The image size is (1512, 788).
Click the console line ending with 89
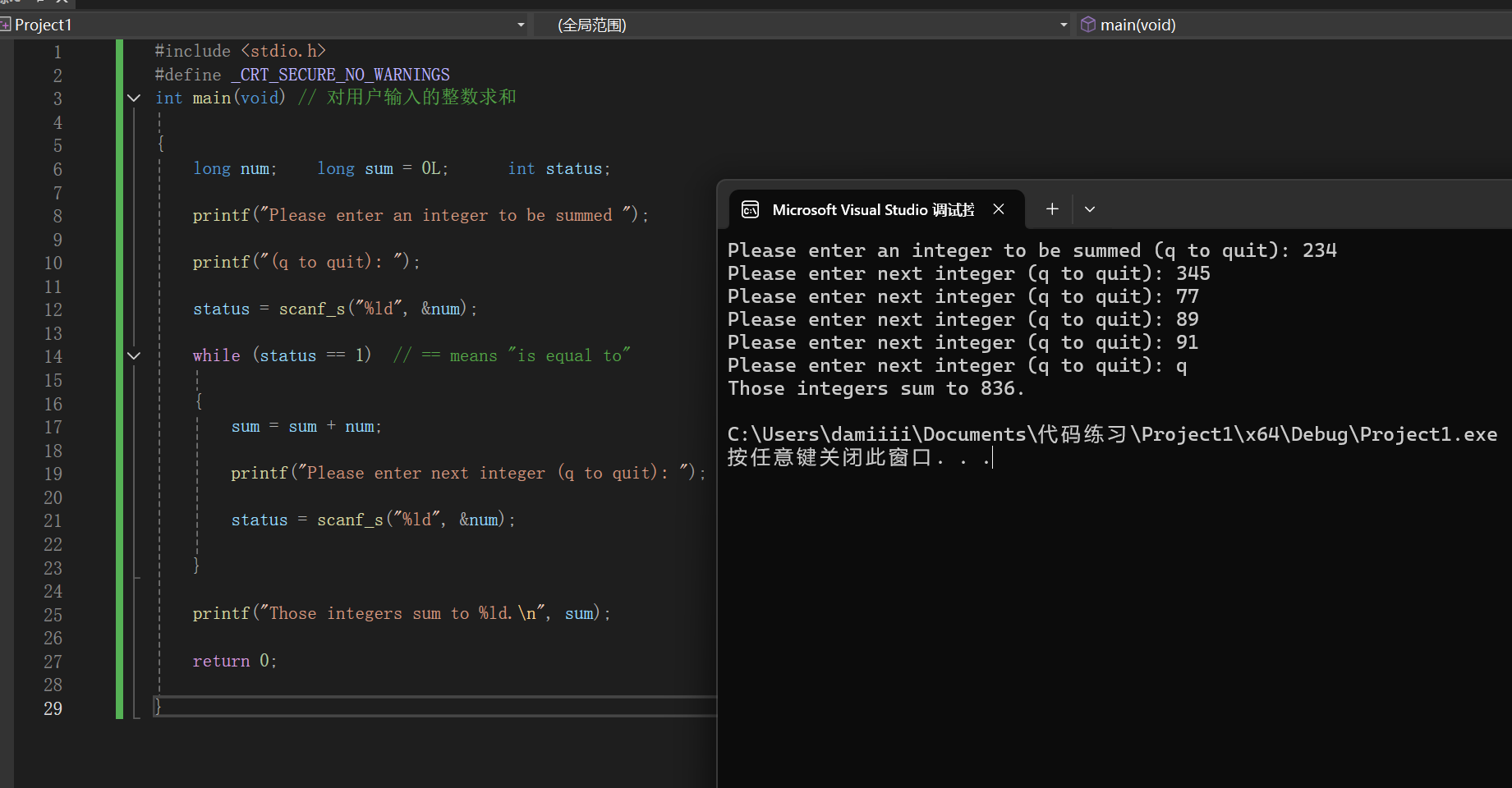click(963, 319)
